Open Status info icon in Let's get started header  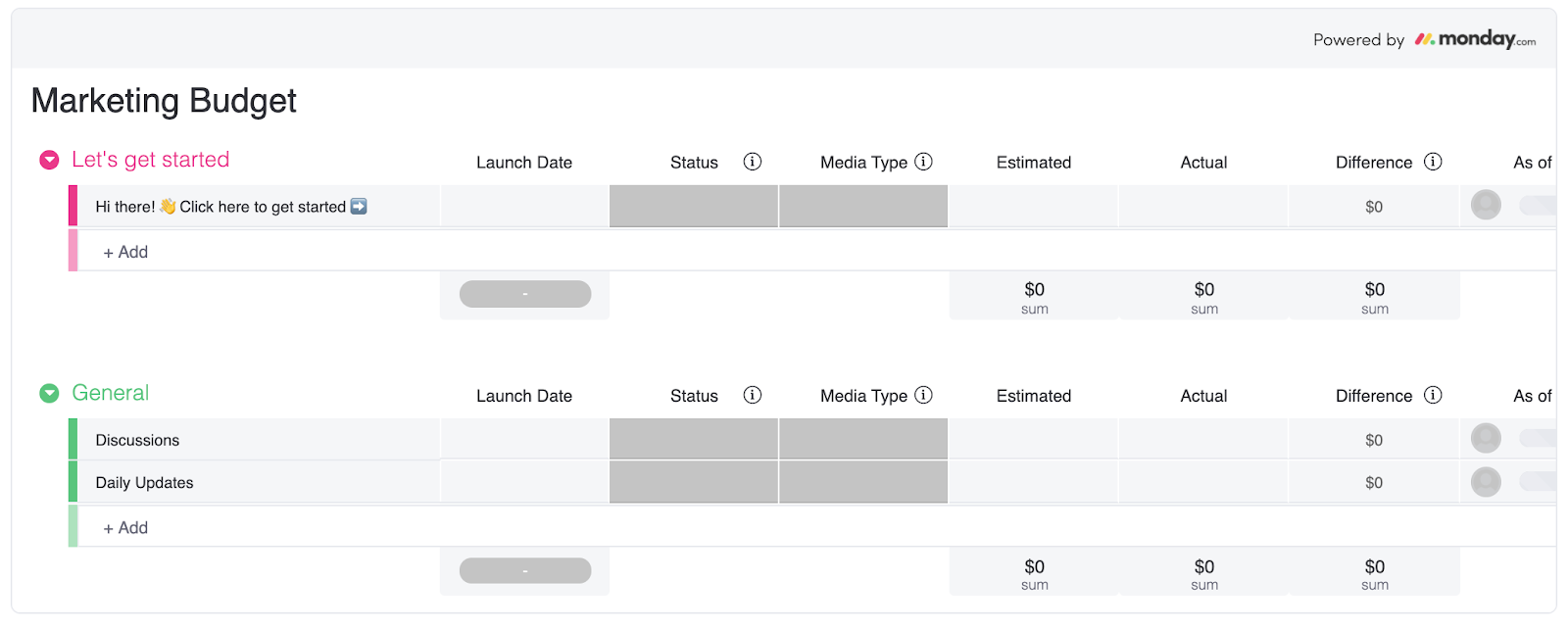pos(753,162)
